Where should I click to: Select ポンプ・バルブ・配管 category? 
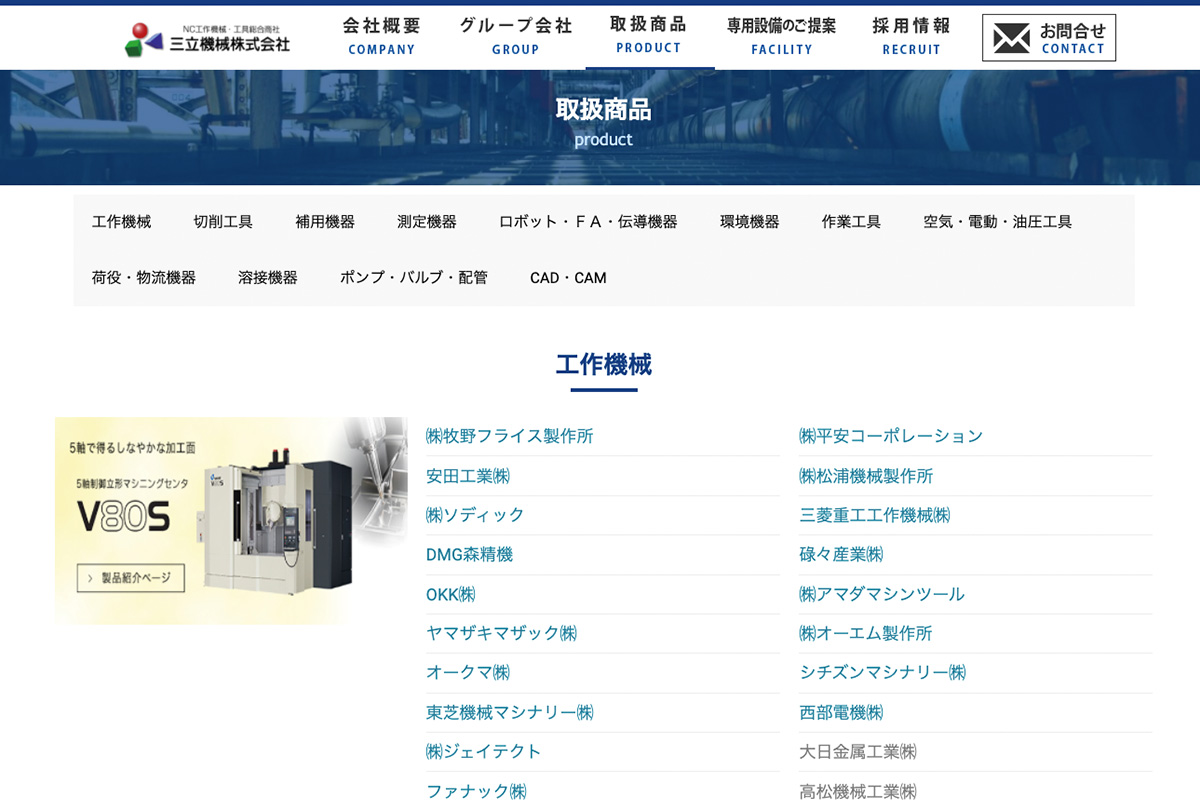point(414,278)
